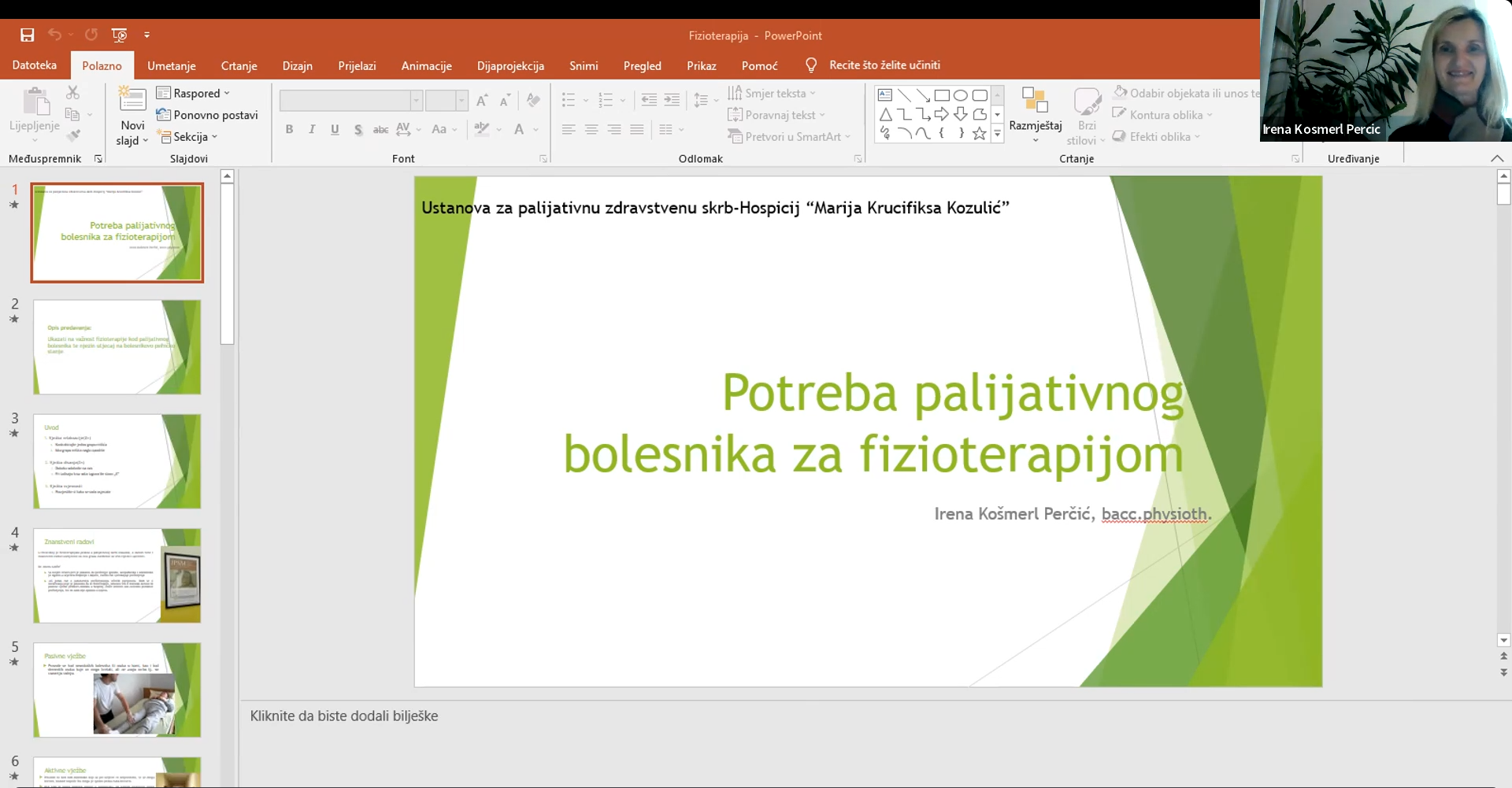The image size is (1512, 788).
Task: Expand the Sekcija dropdown
Action: (x=189, y=137)
